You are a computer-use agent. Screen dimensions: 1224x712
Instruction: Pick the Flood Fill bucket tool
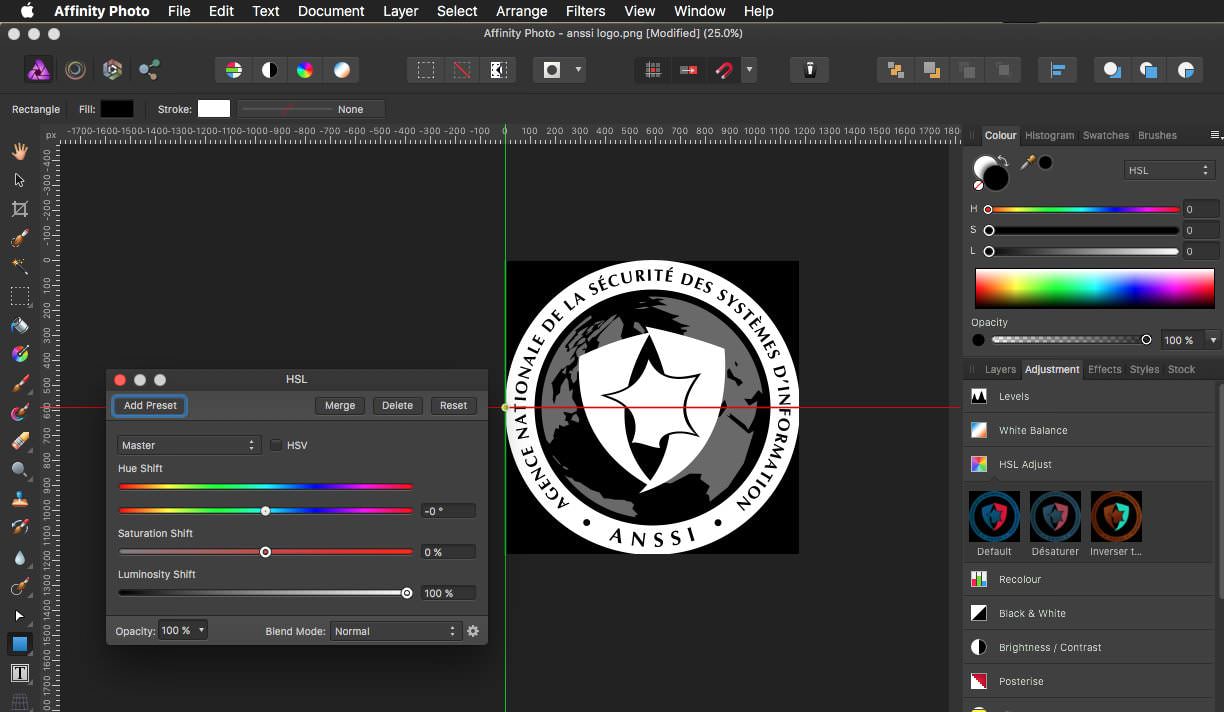(19, 325)
